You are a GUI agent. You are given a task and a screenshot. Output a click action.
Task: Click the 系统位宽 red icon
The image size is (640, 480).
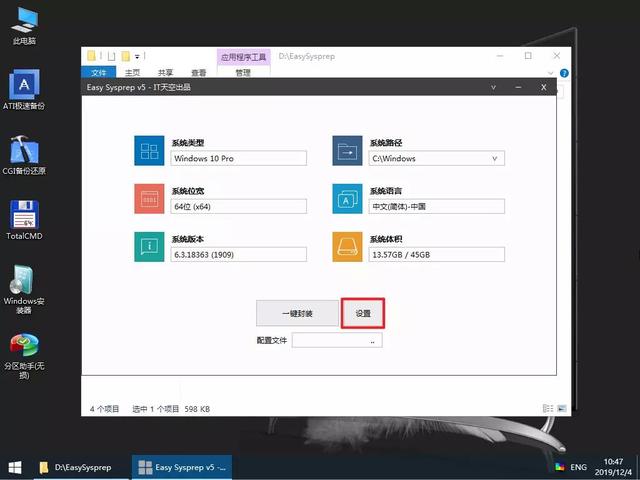(149, 199)
